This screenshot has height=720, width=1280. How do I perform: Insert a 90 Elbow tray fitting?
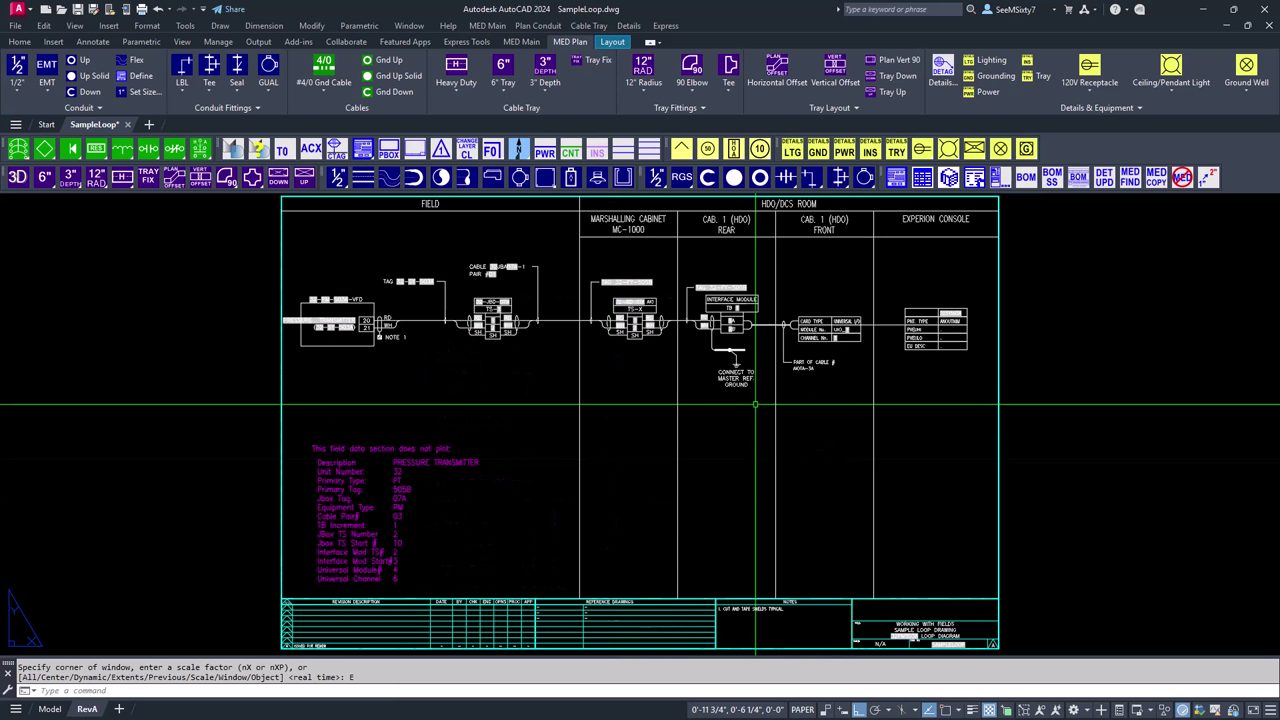coord(692,65)
